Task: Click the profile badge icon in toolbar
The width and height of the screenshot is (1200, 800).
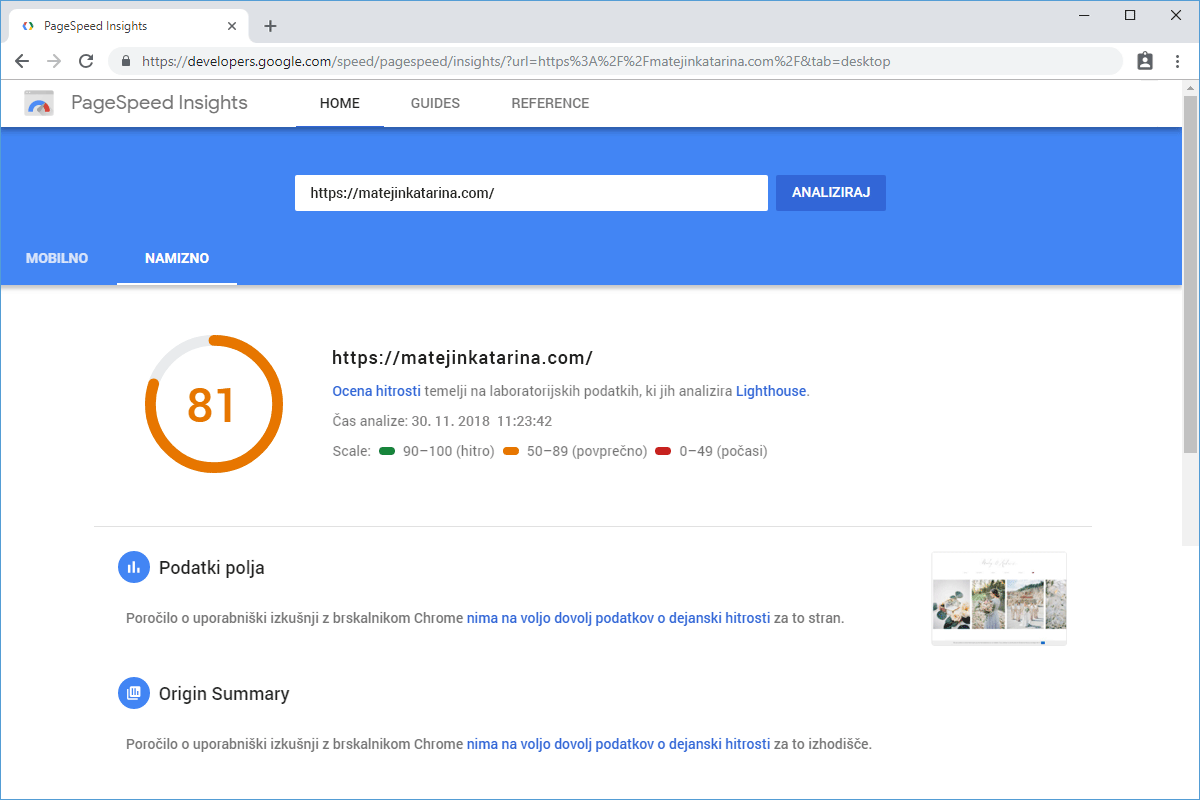Action: [1145, 61]
